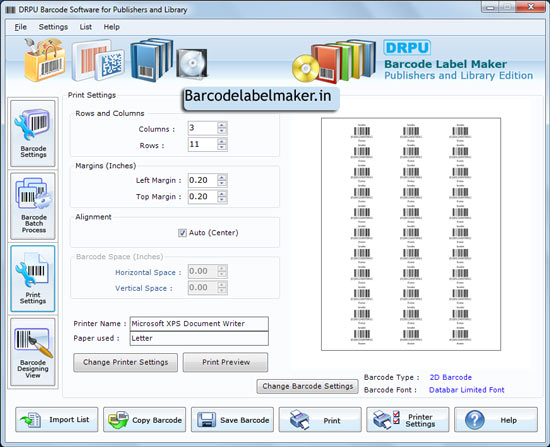Viewport: 550px width, 447px height.
Task: Increase the Rows value with up arrow
Action: click(222, 141)
